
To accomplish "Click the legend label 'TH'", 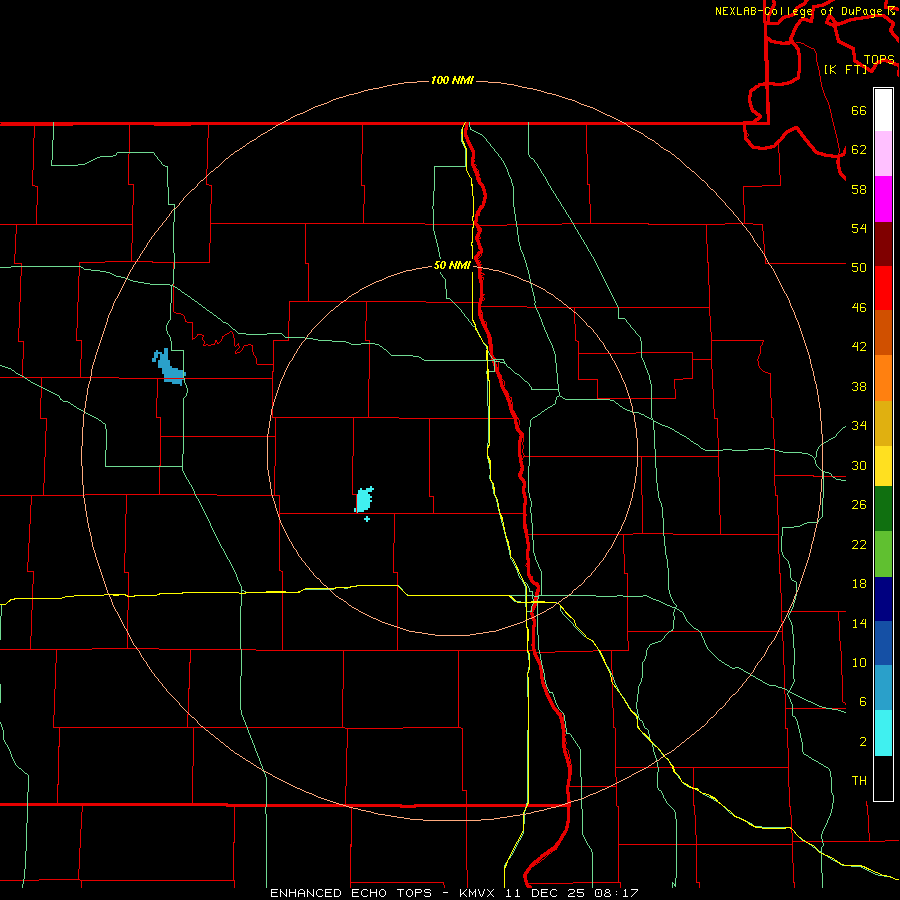I will pyautogui.click(x=859, y=780).
